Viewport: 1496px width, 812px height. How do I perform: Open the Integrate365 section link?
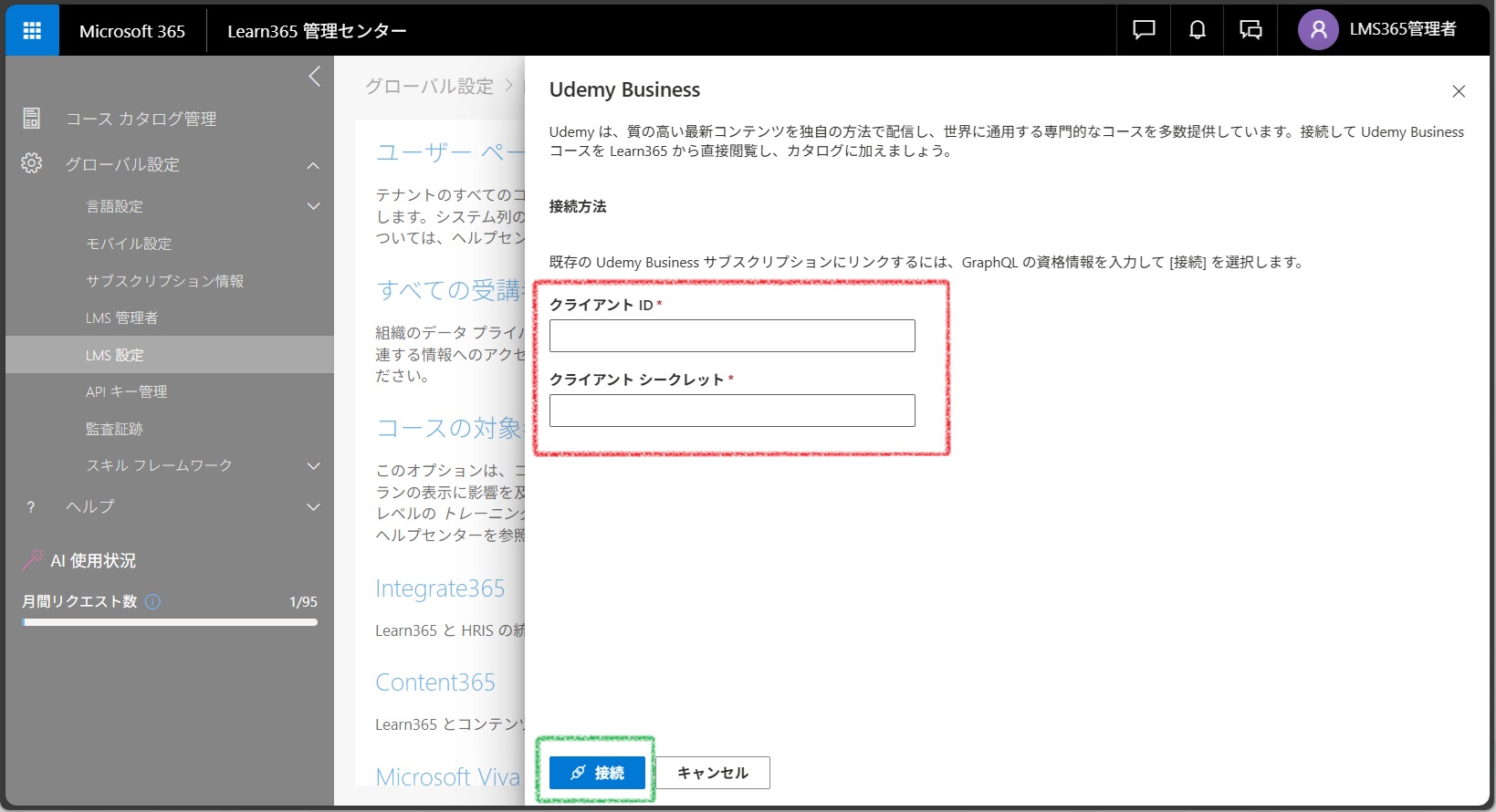[x=440, y=588]
